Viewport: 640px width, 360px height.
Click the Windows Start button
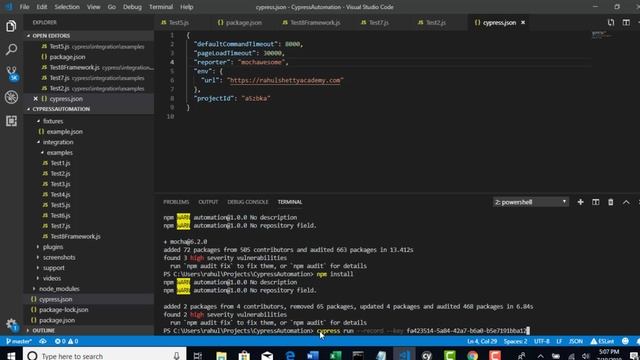(11, 356)
